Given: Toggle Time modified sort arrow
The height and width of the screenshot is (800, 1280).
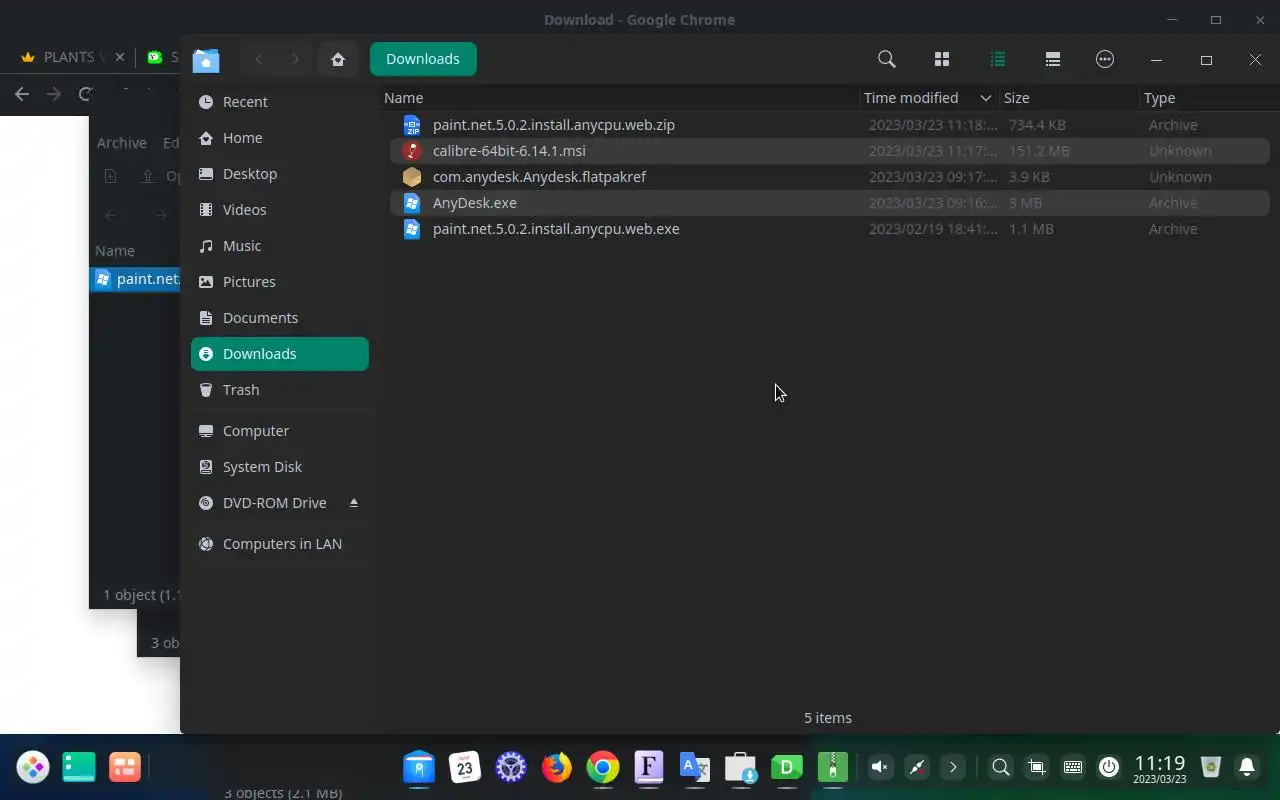Looking at the screenshot, I should [985, 98].
